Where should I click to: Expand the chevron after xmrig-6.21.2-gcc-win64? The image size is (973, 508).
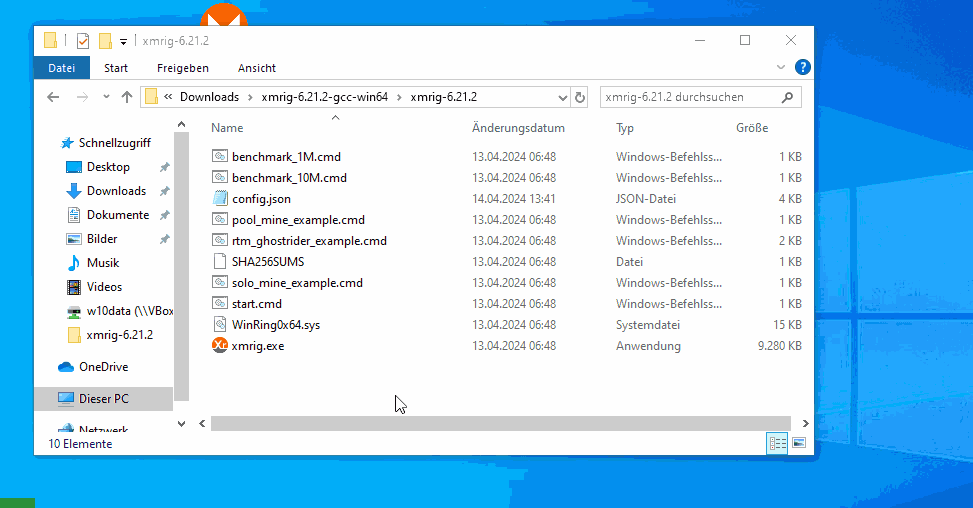[399, 97]
